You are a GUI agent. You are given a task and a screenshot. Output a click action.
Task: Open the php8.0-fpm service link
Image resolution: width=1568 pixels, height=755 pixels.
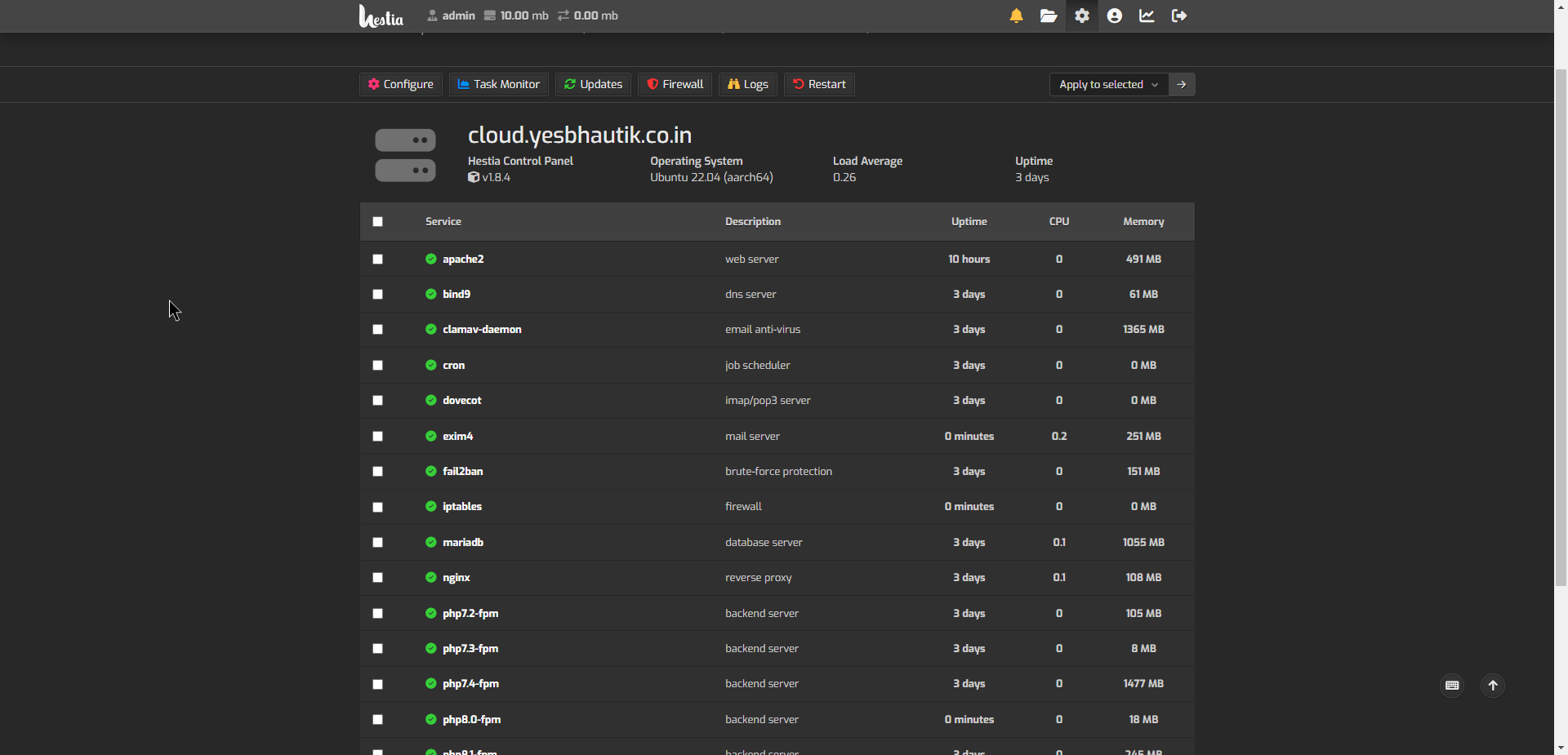tap(472, 719)
